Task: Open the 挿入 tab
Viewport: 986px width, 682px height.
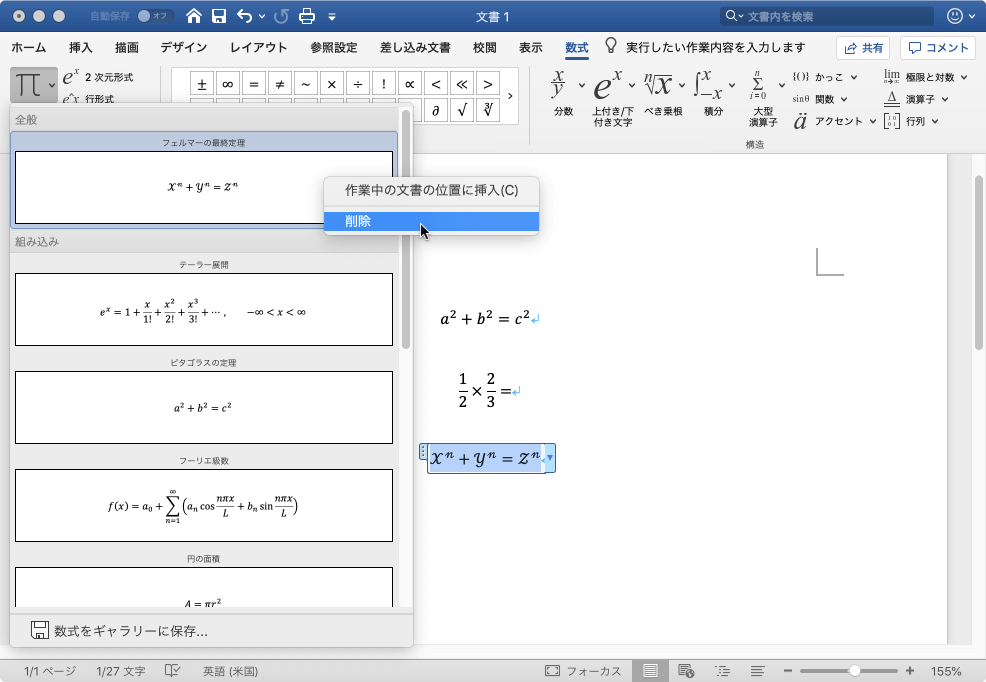Action: point(80,47)
